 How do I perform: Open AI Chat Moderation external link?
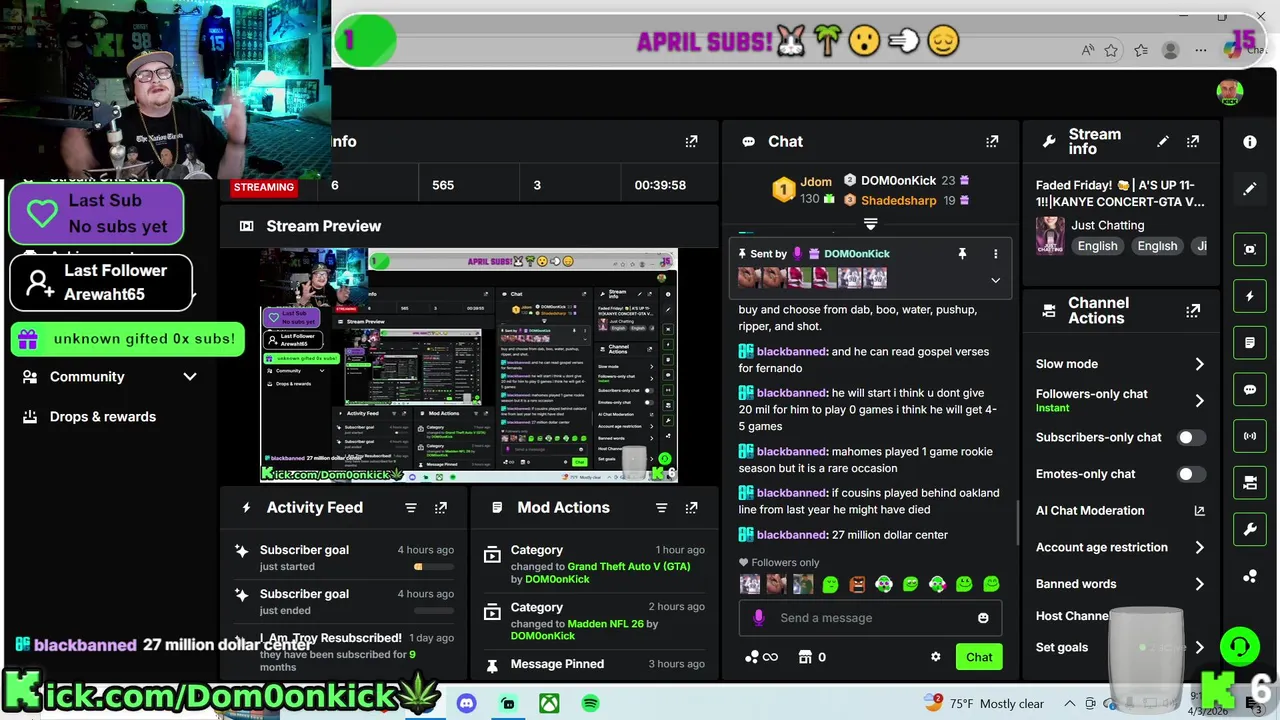pyautogui.click(x=1200, y=511)
